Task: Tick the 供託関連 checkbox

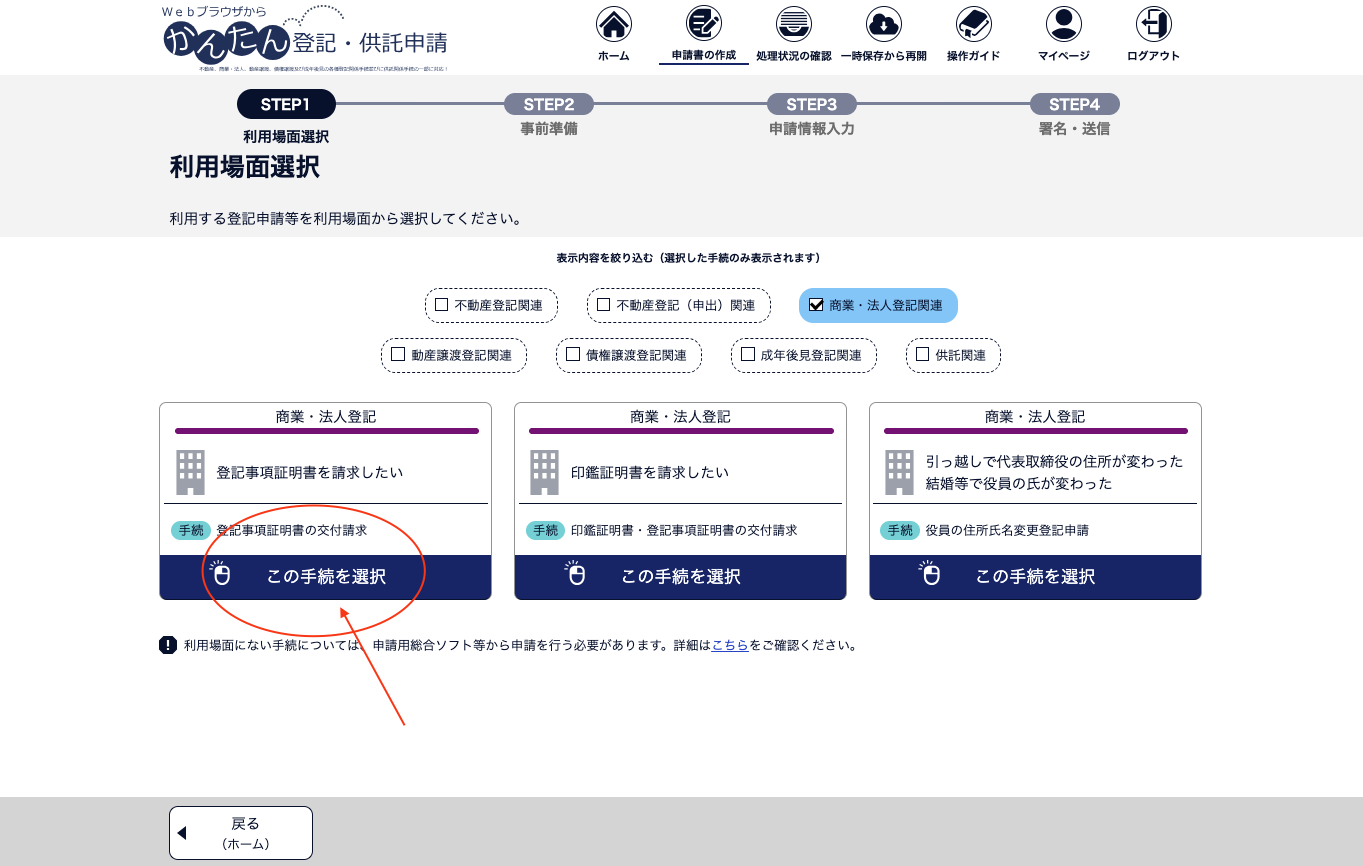Action: click(x=922, y=354)
